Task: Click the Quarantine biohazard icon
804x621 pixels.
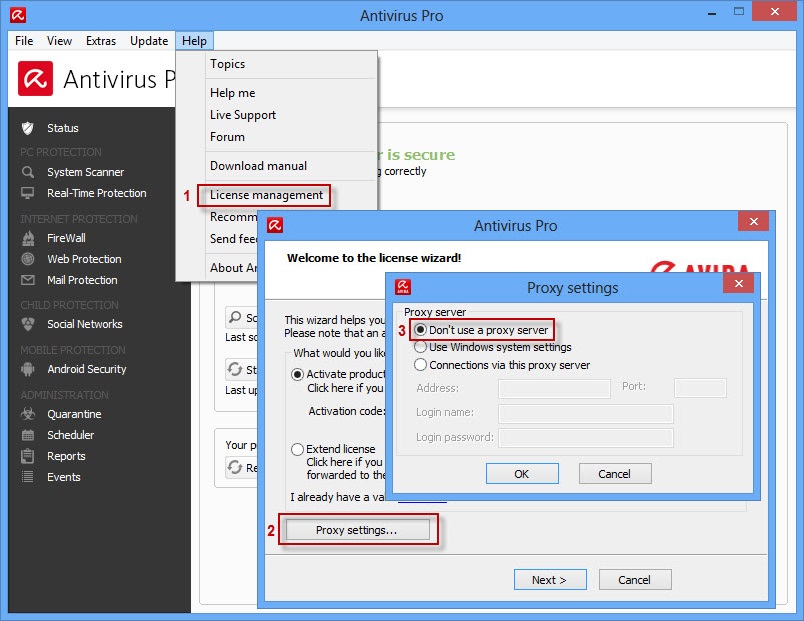Action: (28, 414)
